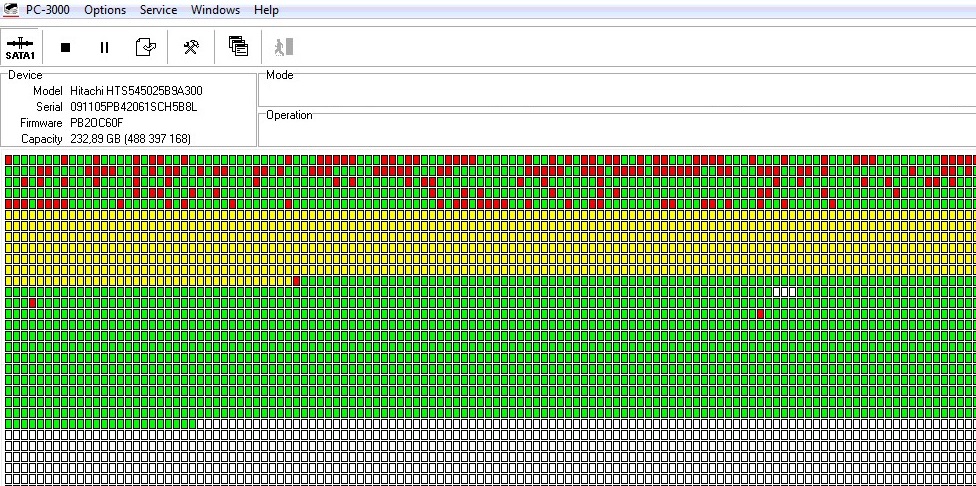This screenshot has height=486, width=976.
Task: Click the SATA1 port selector icon
Action: click(20, 47)
